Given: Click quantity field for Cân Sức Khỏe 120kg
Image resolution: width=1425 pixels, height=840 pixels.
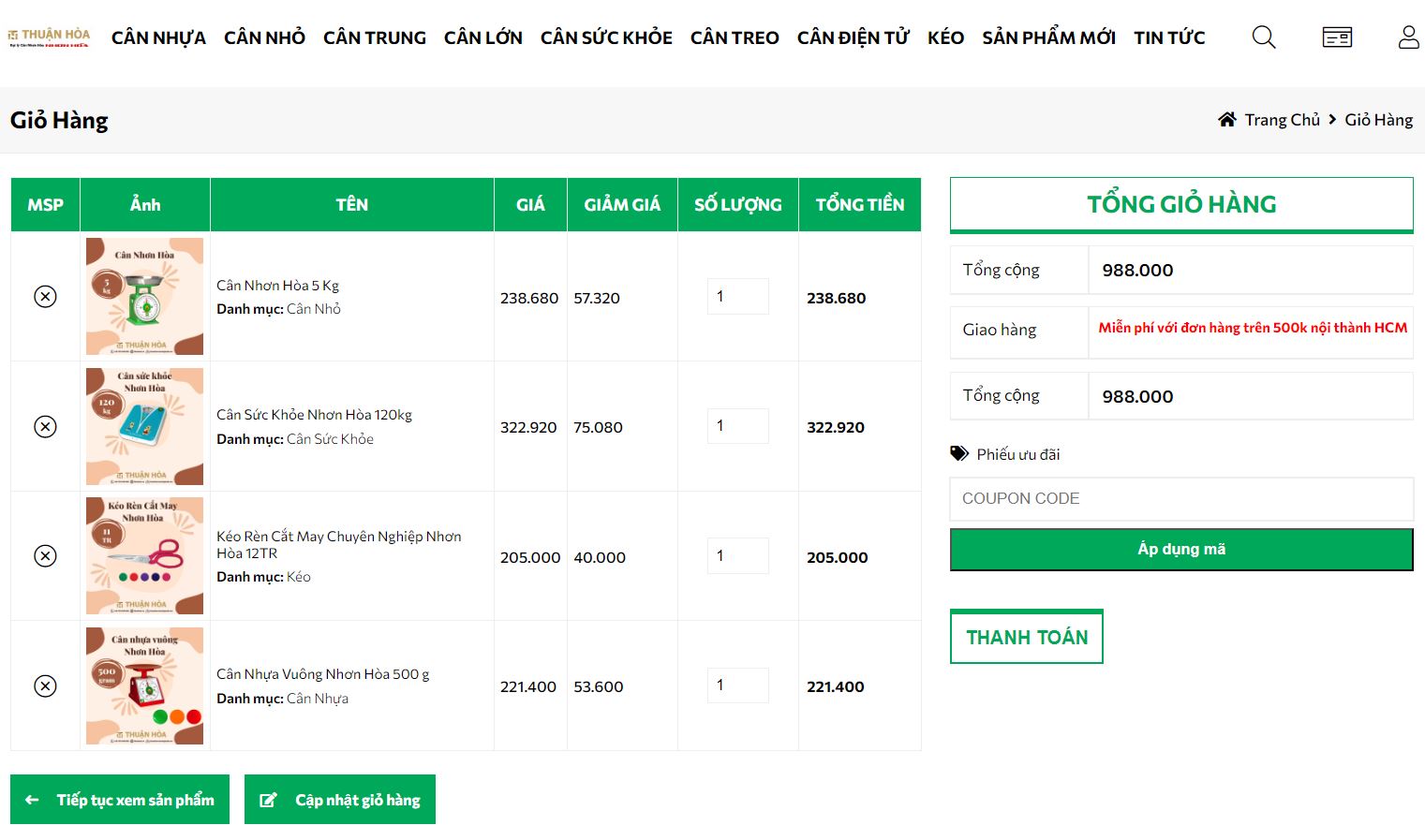Looking at the screenshot, I should coord(738,426).
